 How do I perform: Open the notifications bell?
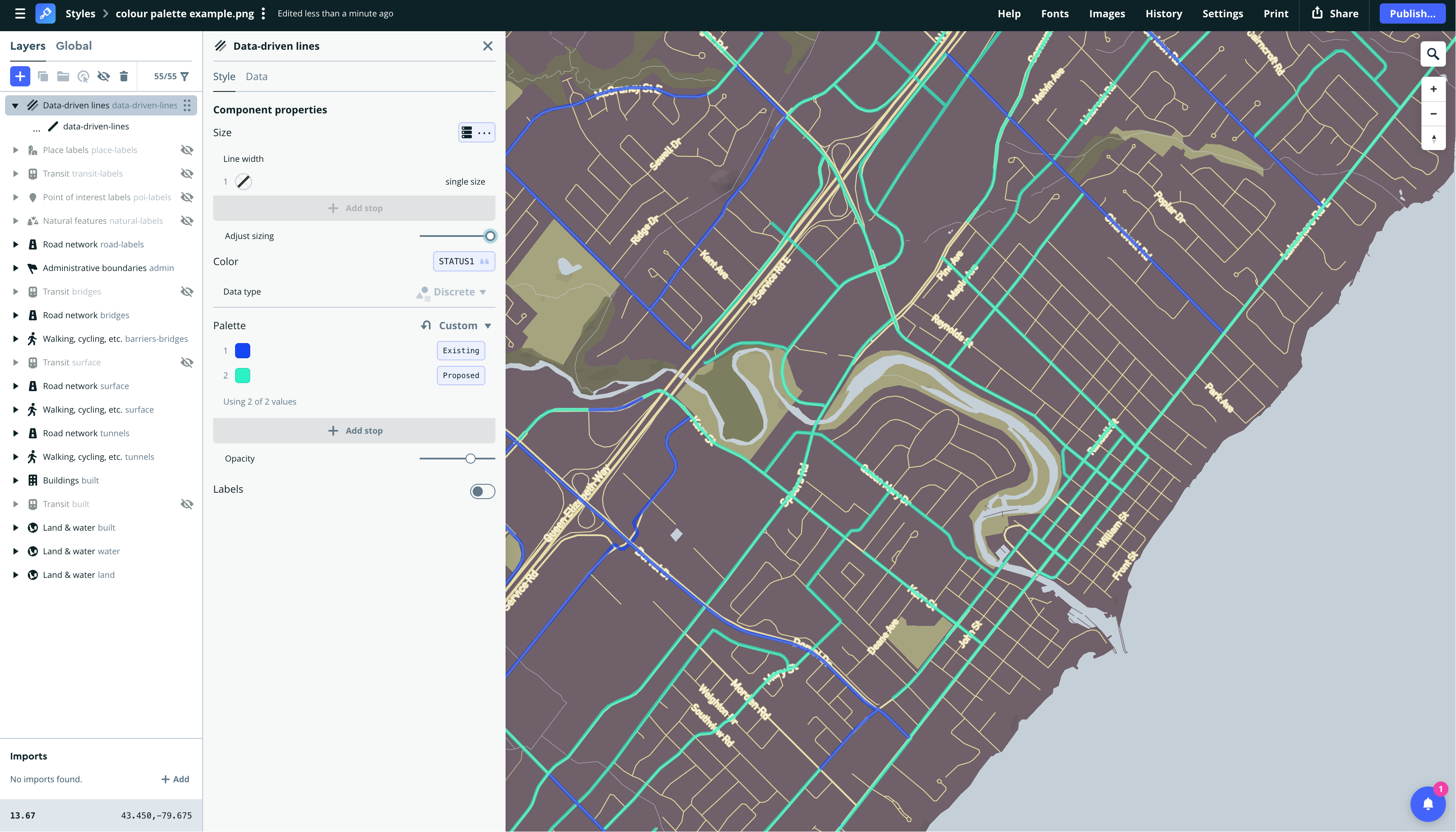1427,803
